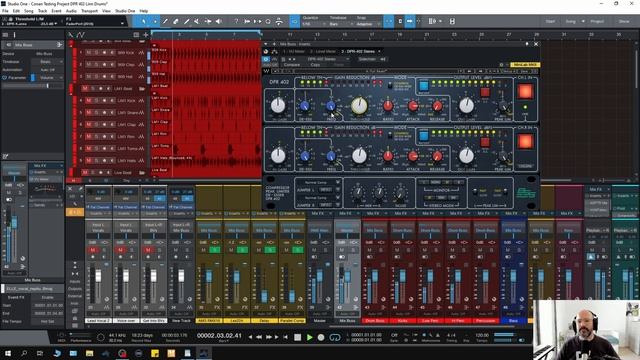Toggle the red square button near Output Level channel 1

(485, 92)
